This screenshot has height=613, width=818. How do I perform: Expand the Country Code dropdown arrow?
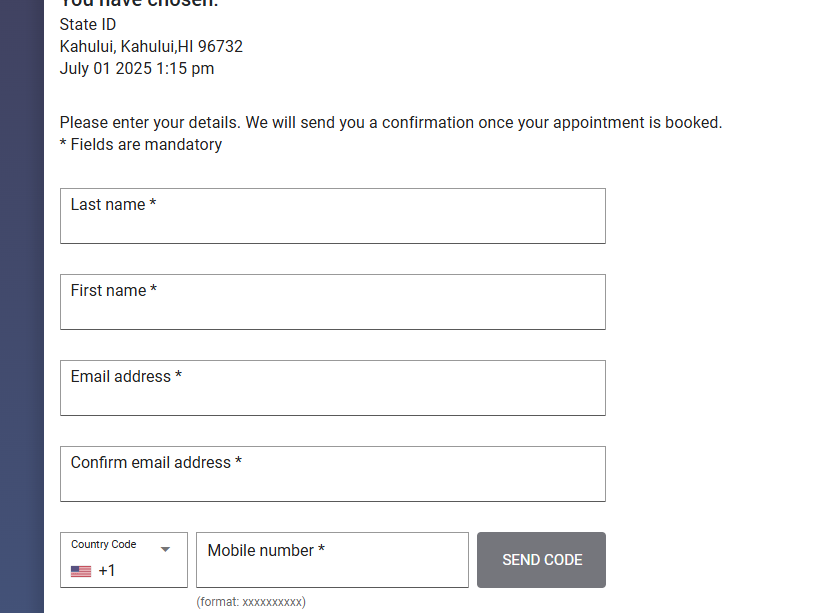165,549
